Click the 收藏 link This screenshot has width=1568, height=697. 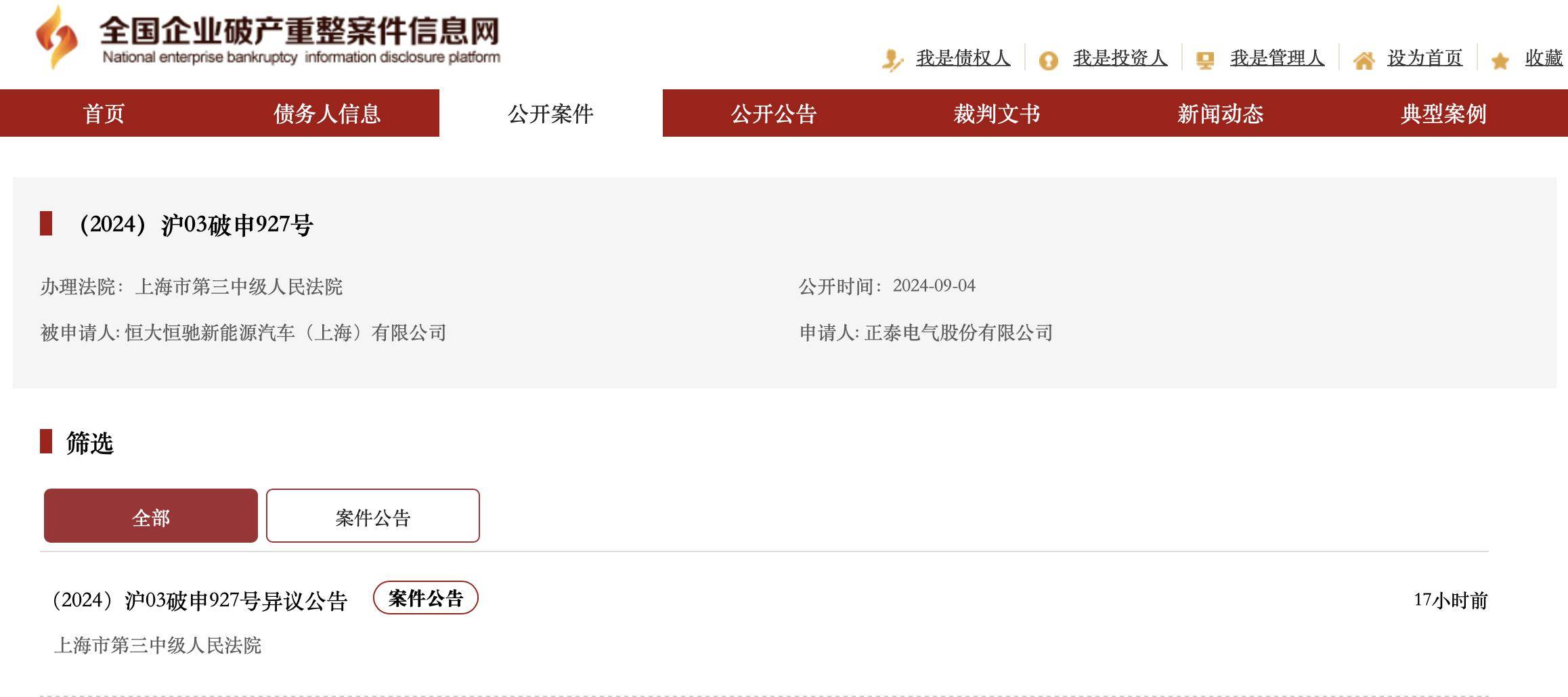point(1544,58)
